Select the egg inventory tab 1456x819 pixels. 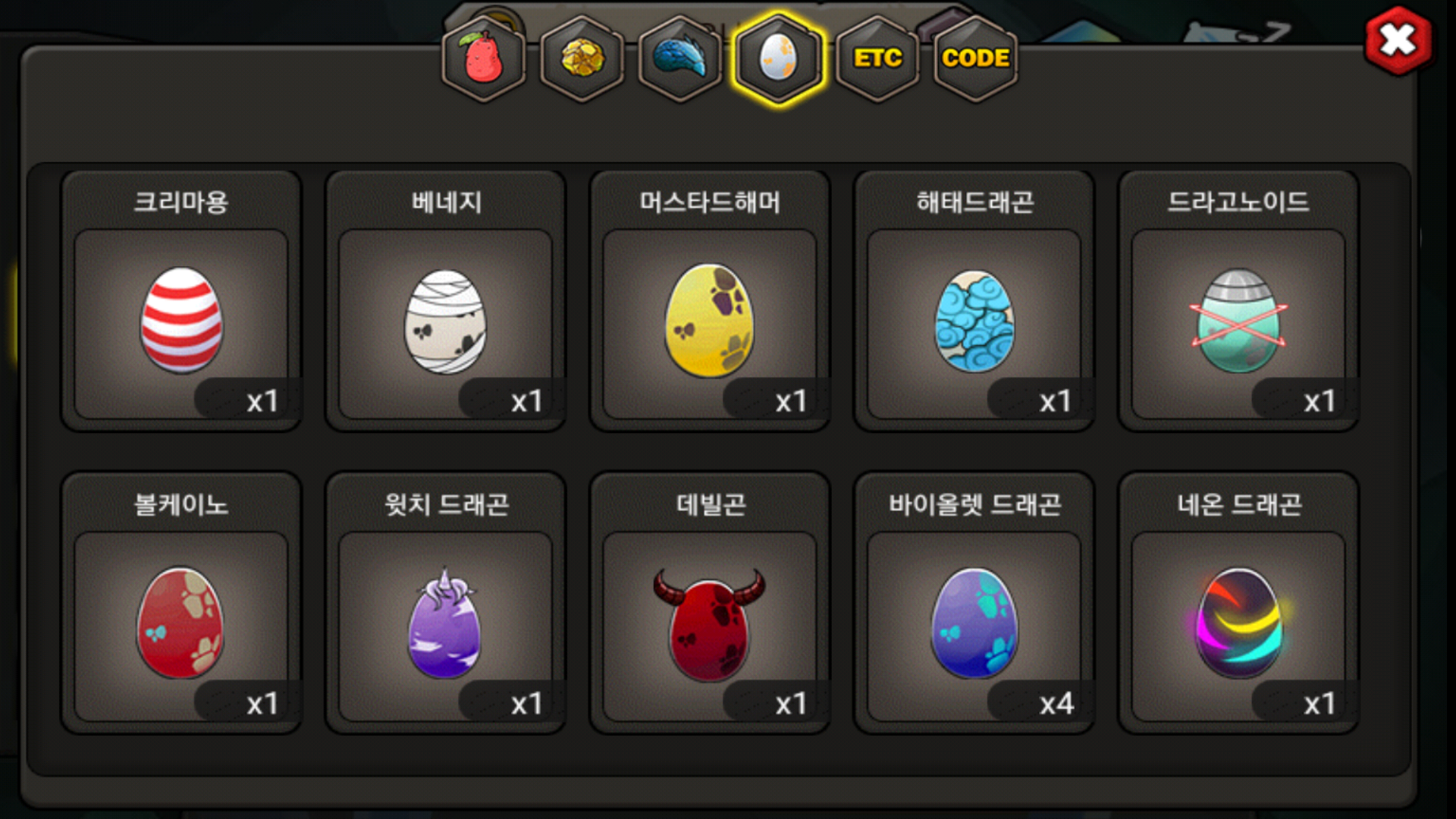[778, 58]
